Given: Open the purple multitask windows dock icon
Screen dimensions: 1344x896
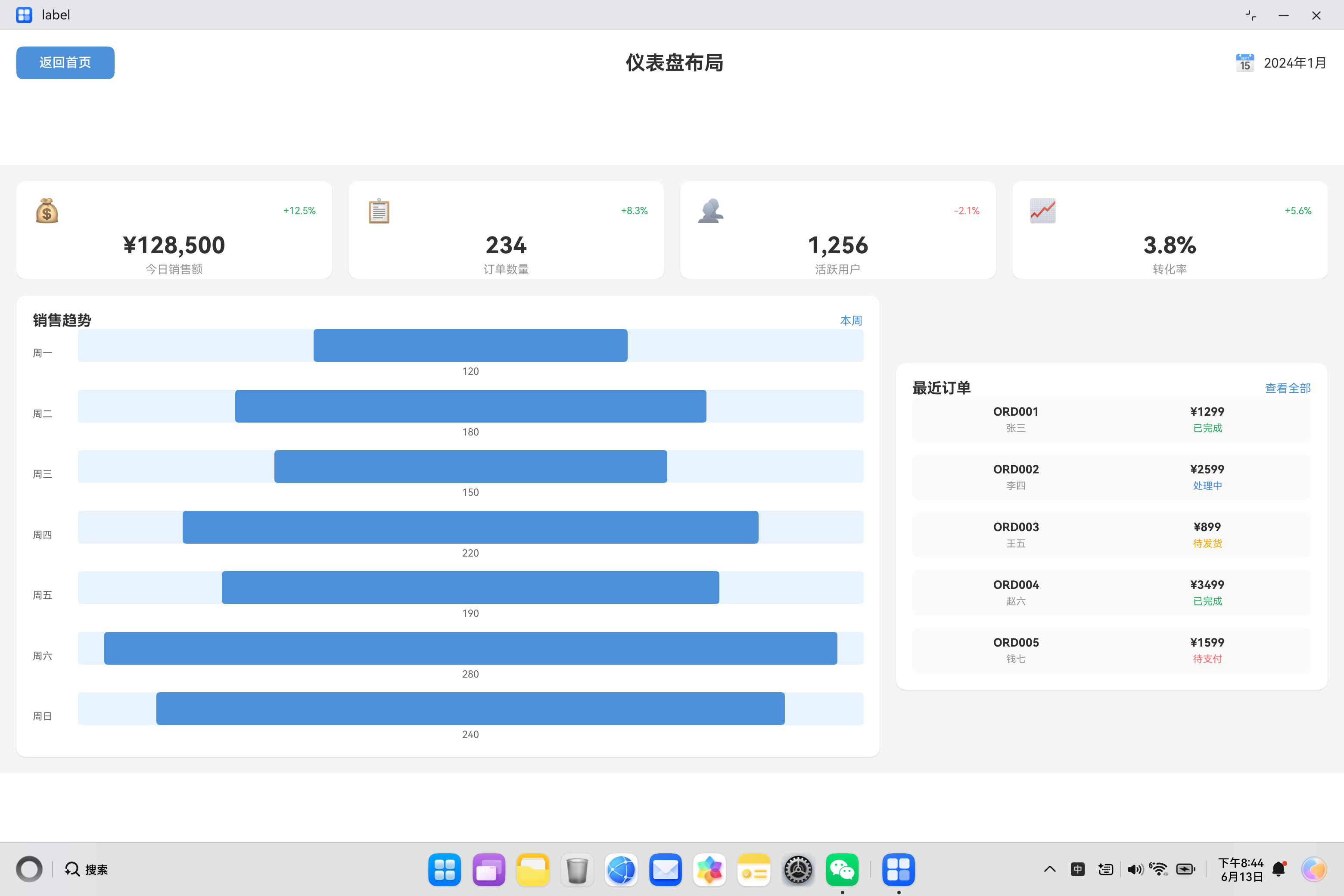Looking at the screenshot, I should click(489, 869).
